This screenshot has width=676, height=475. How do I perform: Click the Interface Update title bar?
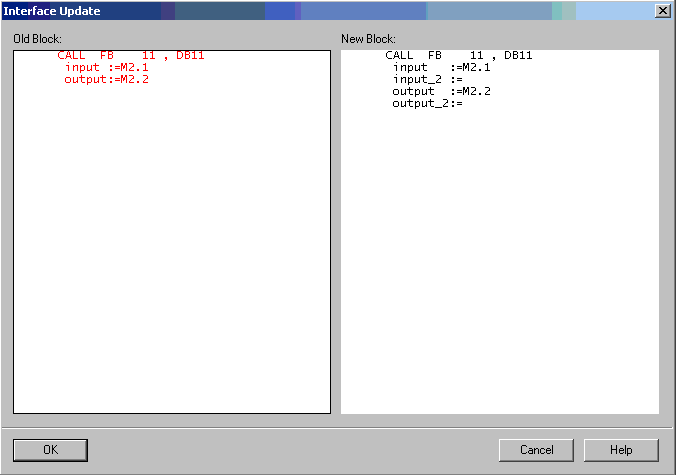(300, 10)
